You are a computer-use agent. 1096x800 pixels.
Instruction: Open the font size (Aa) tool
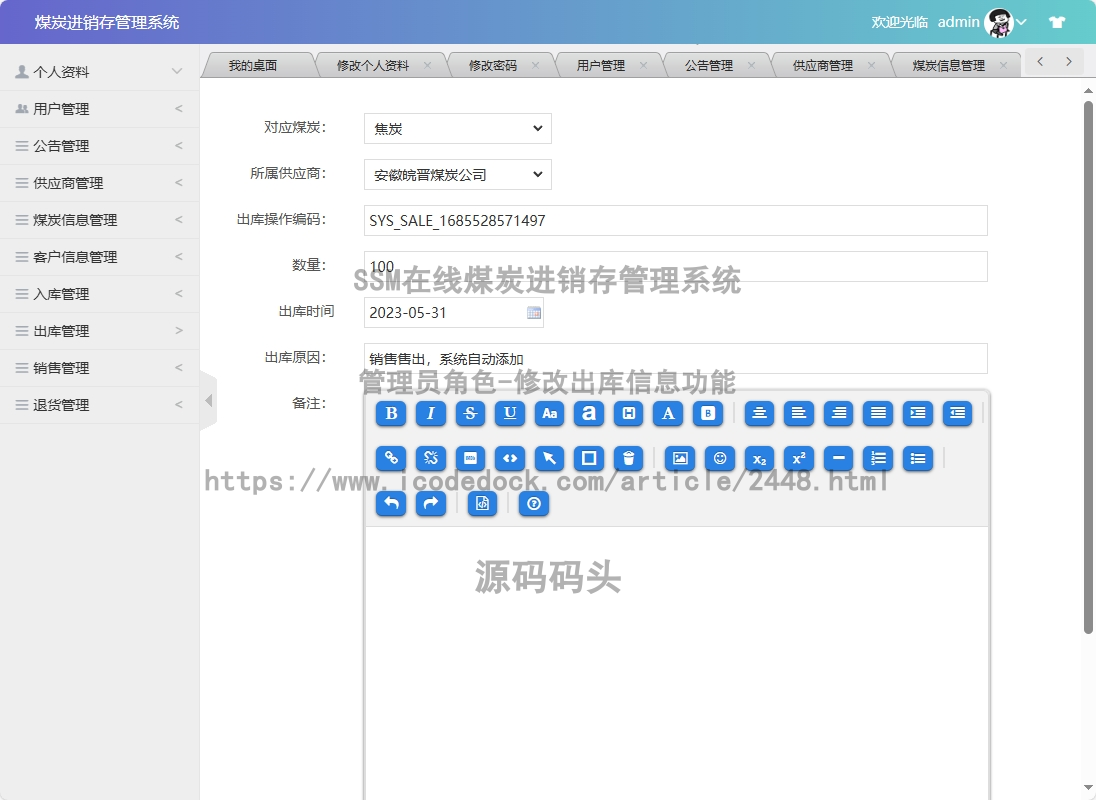tap(549, 414)
